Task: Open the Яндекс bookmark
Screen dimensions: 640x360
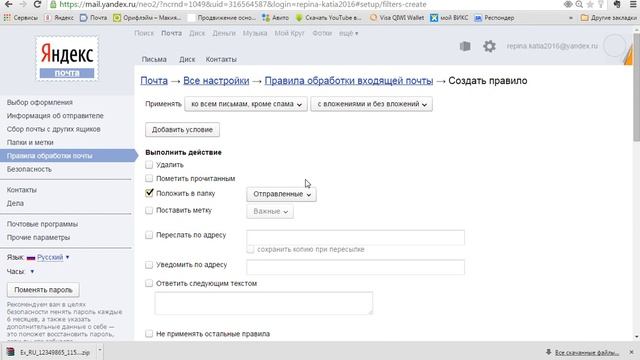Action: tap(59, 18)
